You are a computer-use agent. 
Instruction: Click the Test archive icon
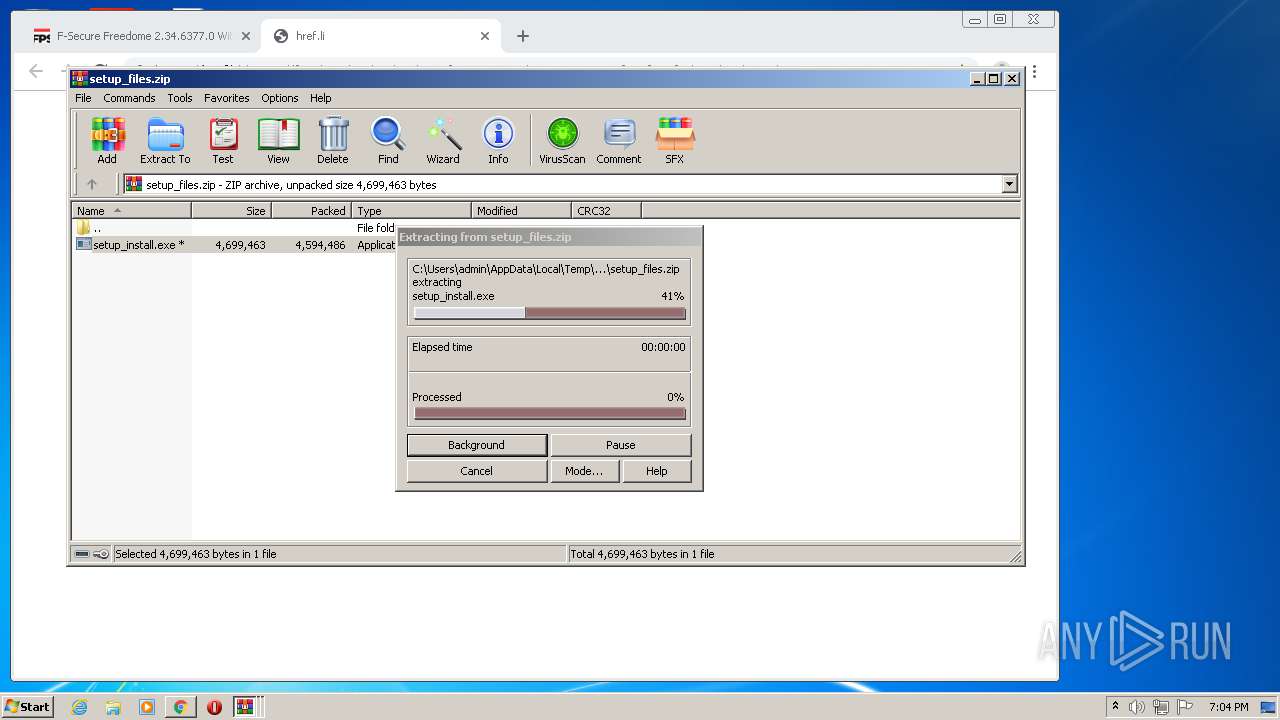pyautogui.click(x=223, y=141)
